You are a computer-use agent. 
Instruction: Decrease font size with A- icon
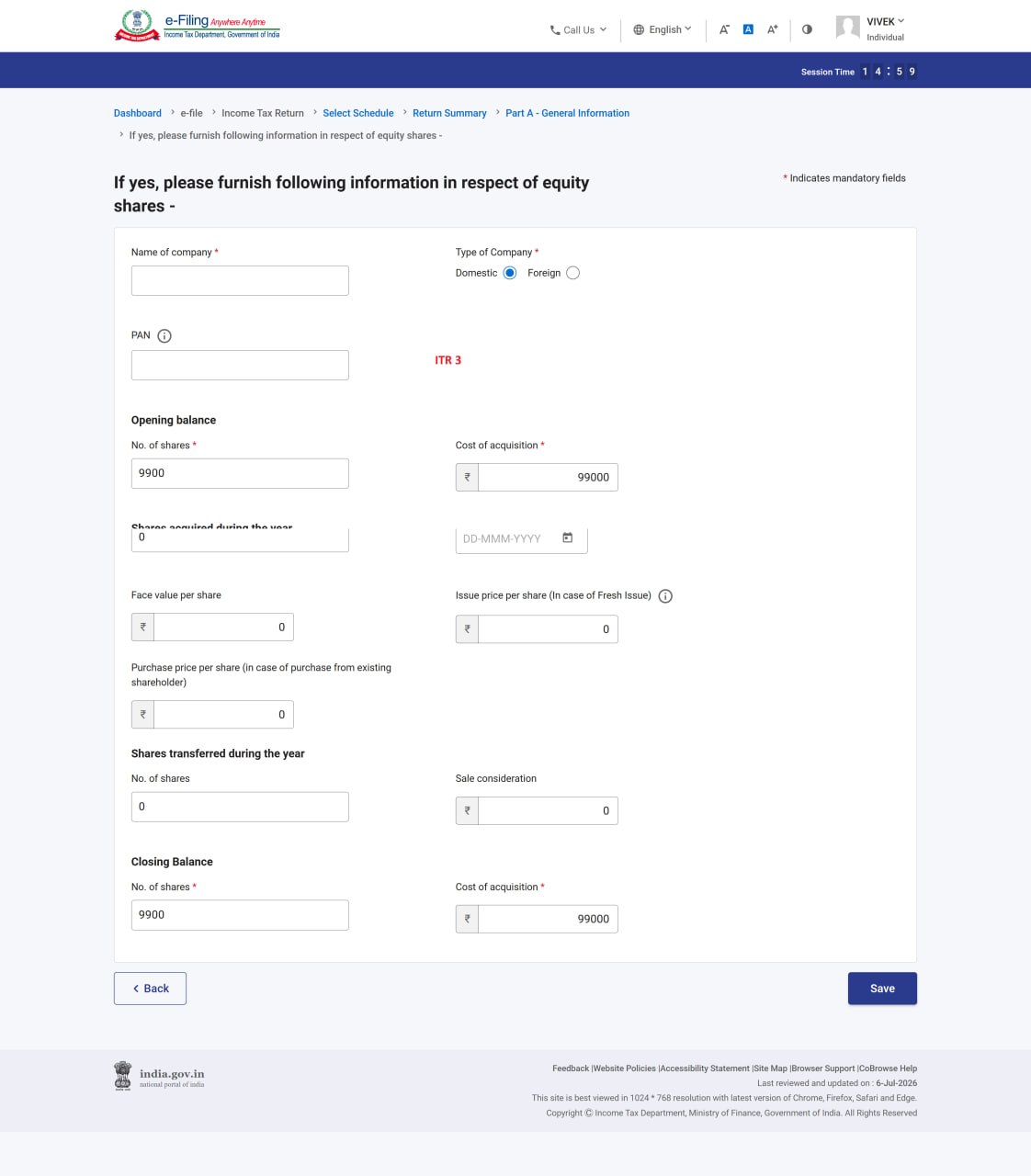click(724, 29)
